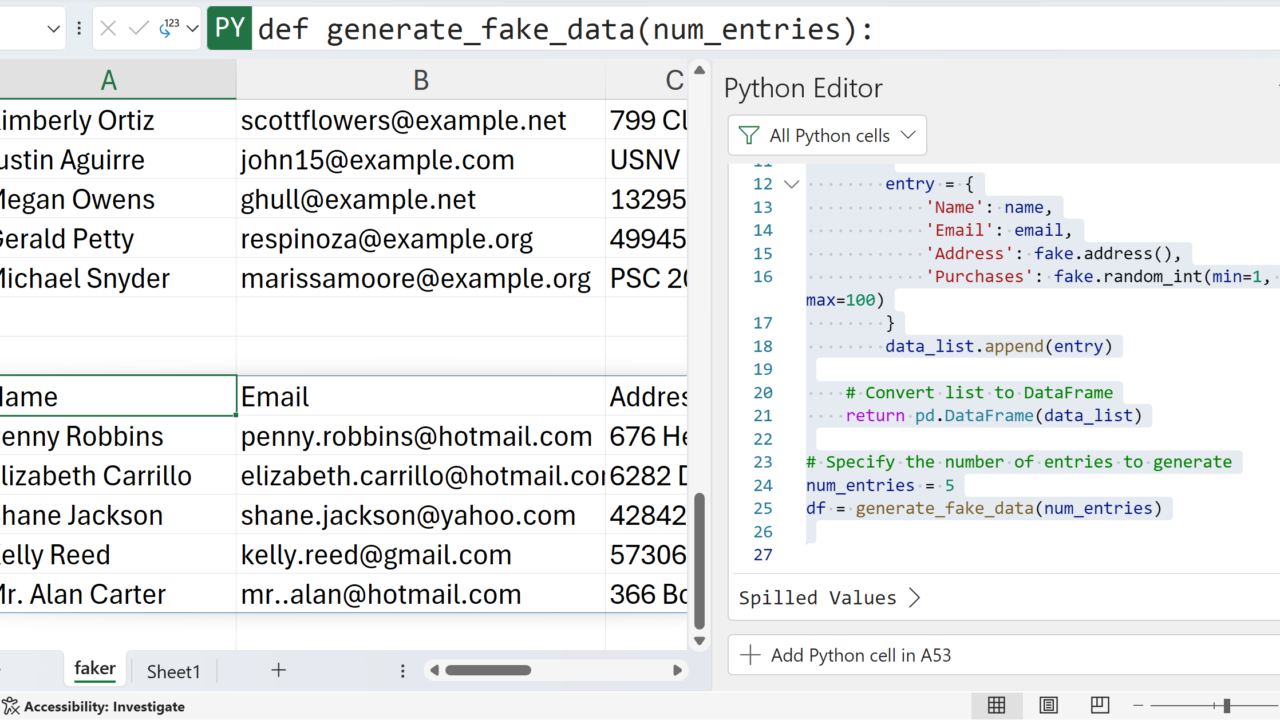
Task: Collapse code block at line 12
Action: coord(791,184)
